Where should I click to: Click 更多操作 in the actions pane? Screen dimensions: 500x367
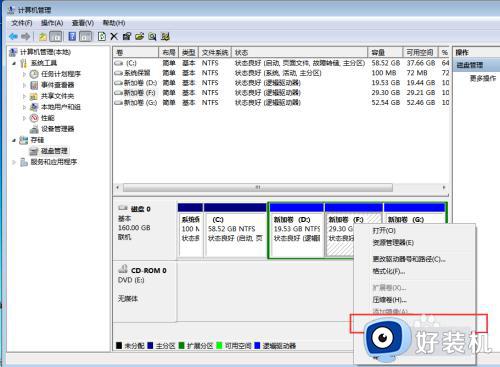pos(483,78)
